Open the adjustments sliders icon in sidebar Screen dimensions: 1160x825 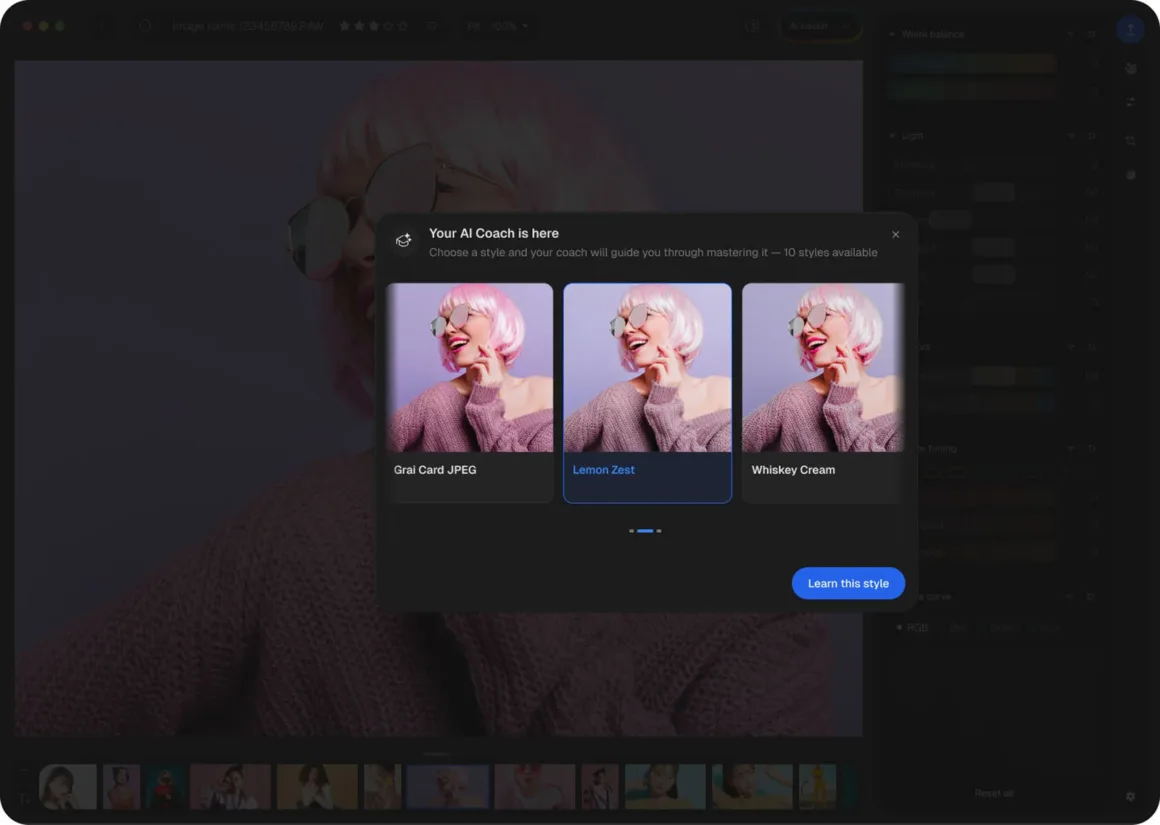click(x=1130, y=102)
